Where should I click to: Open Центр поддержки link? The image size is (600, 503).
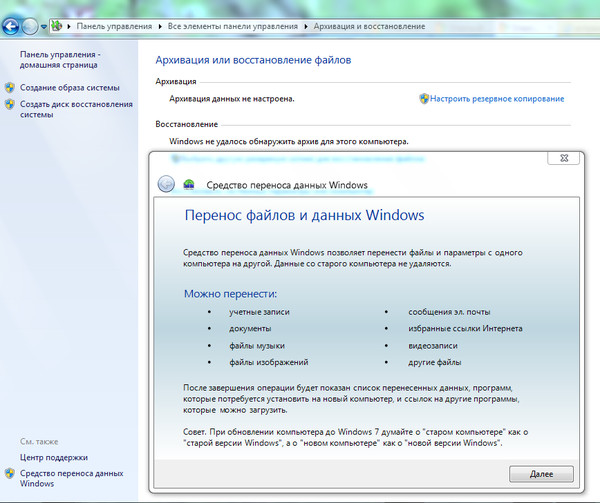(54, 457)
